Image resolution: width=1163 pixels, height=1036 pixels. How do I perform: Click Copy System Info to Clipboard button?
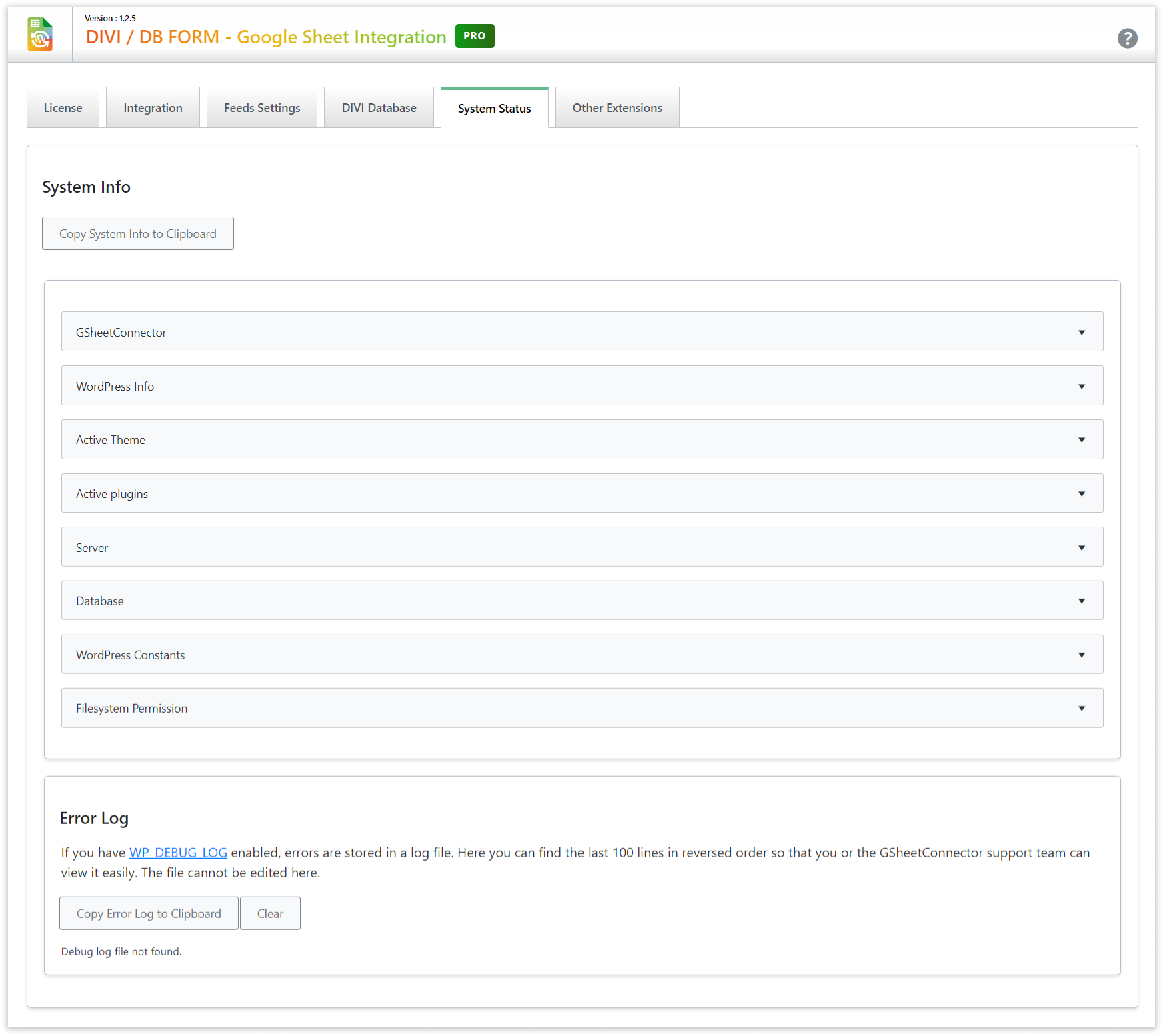pyautogui.click(x=138, y=234)
